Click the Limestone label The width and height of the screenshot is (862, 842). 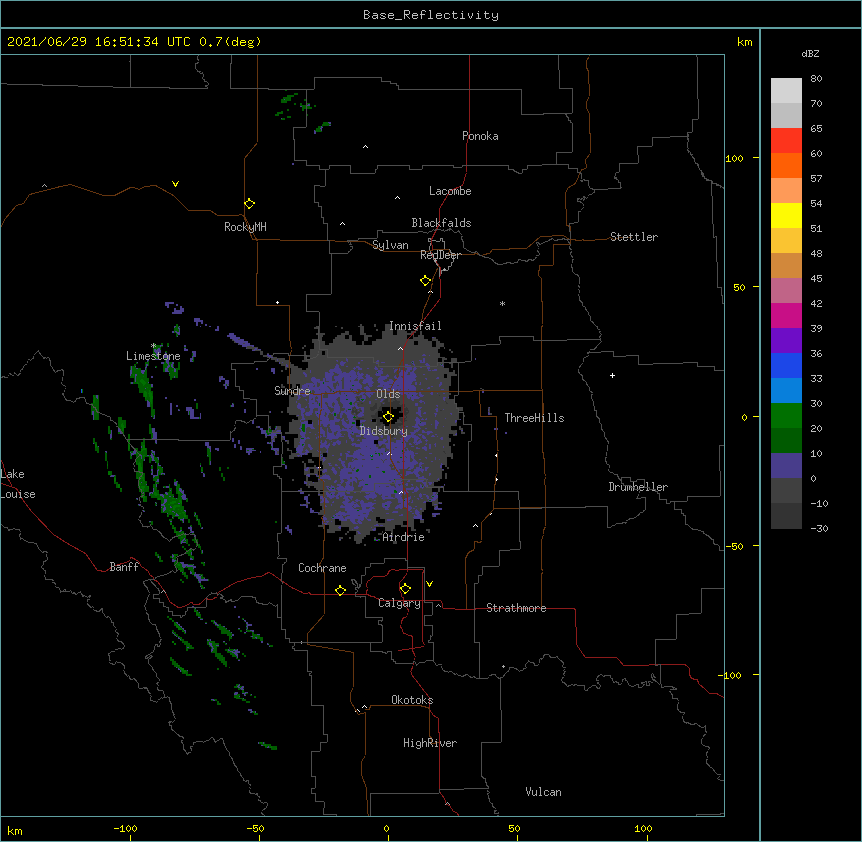click(153, 356)
